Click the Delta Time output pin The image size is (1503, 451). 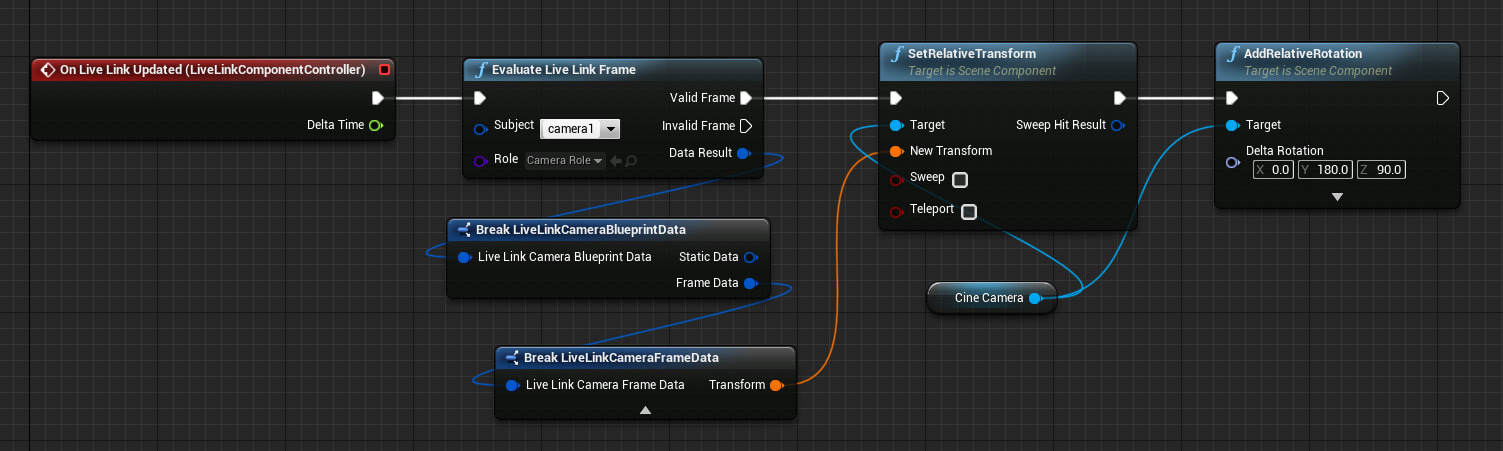coord(375,126)
